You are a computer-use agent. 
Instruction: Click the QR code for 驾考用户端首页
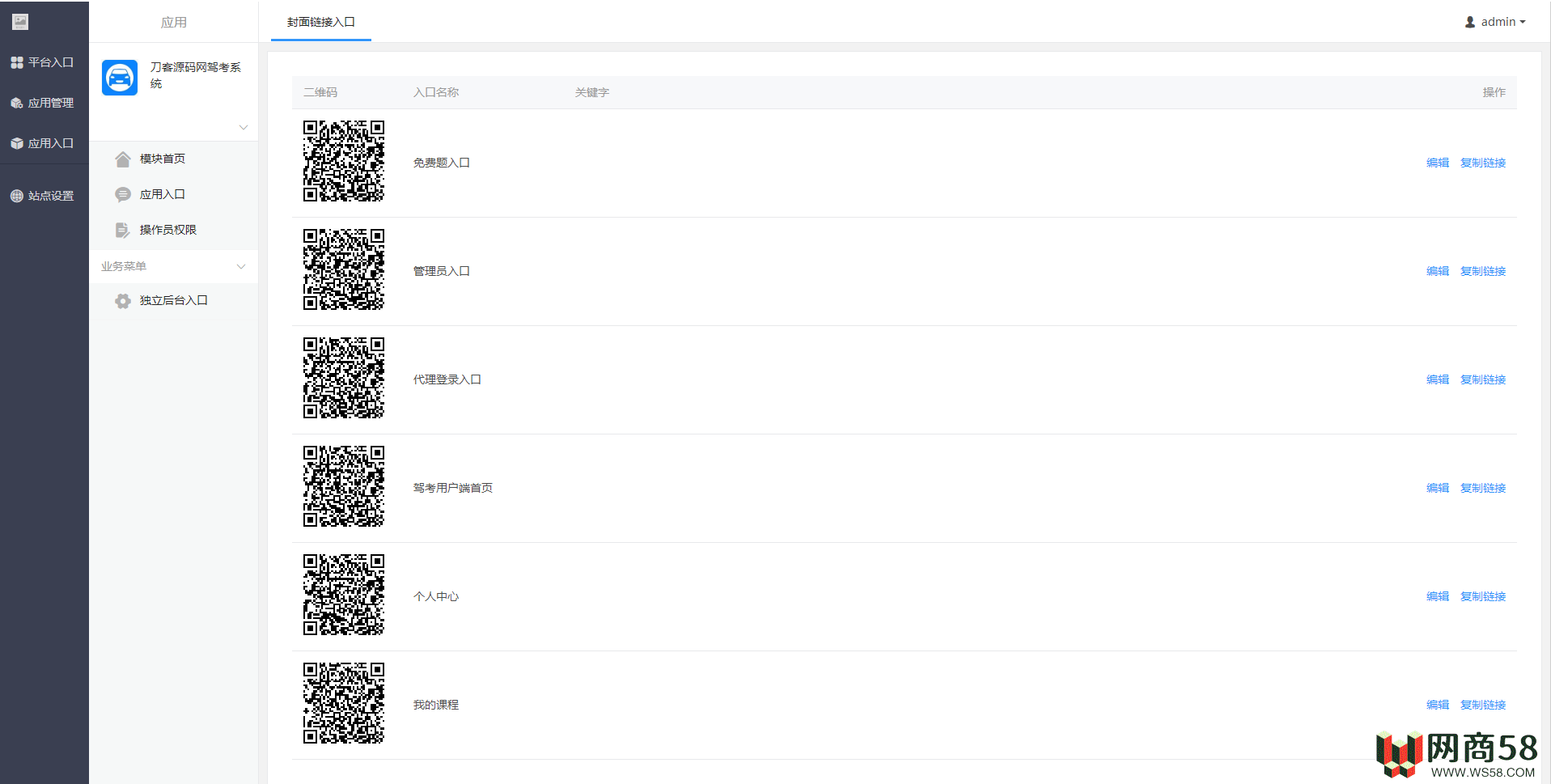(x=344, y=486)
